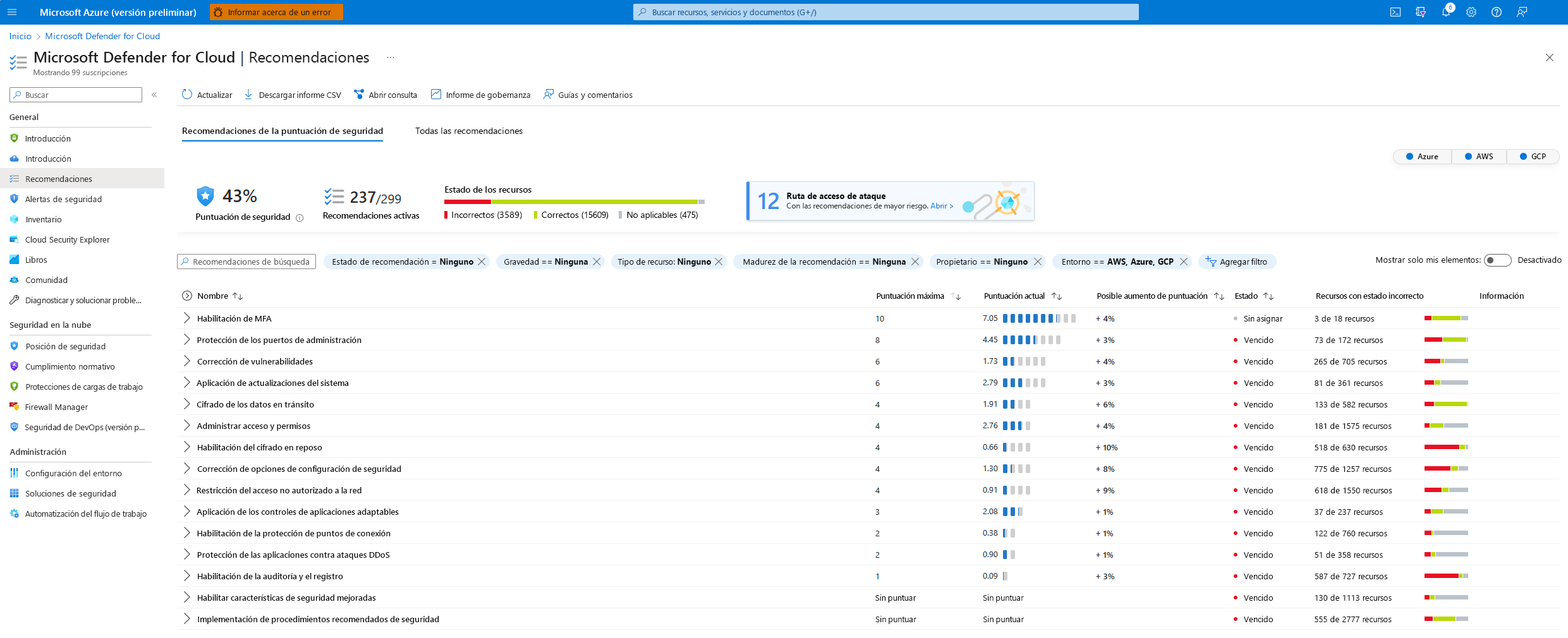The height and width of the screenshot is (638, 1568).
Task: Click the Recomendaciones de búsqueda field
Action: pyautogui.click(x=246, y=262)
